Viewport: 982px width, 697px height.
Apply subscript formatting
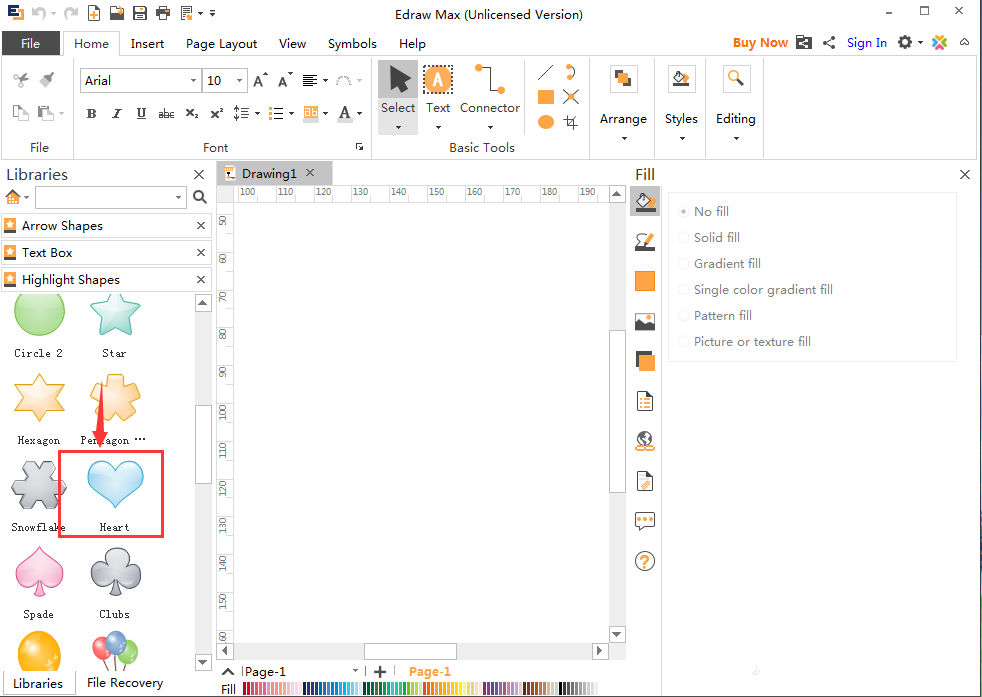coord(192,113)
